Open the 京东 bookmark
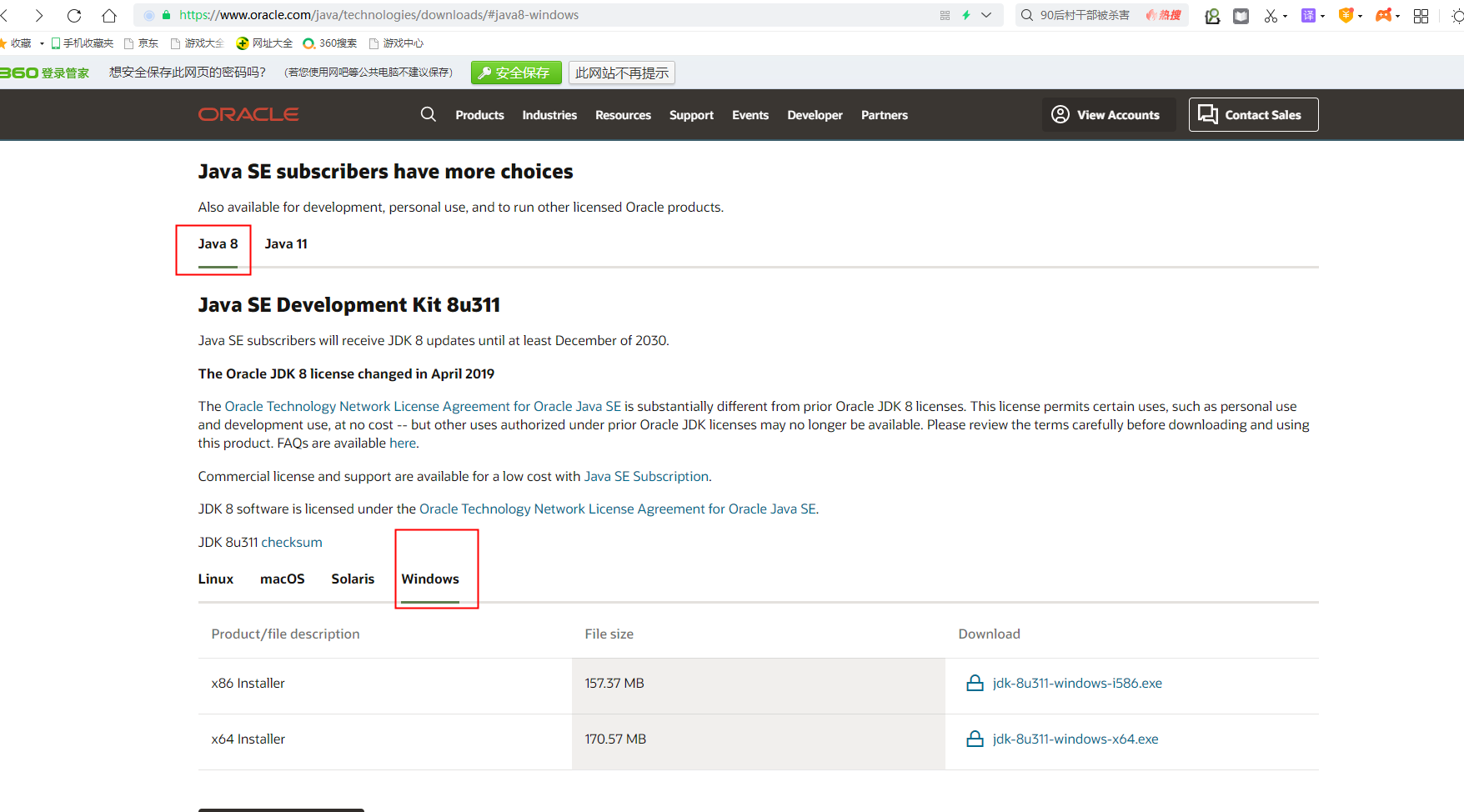The image size is (1464, 812). coord(141,43)
